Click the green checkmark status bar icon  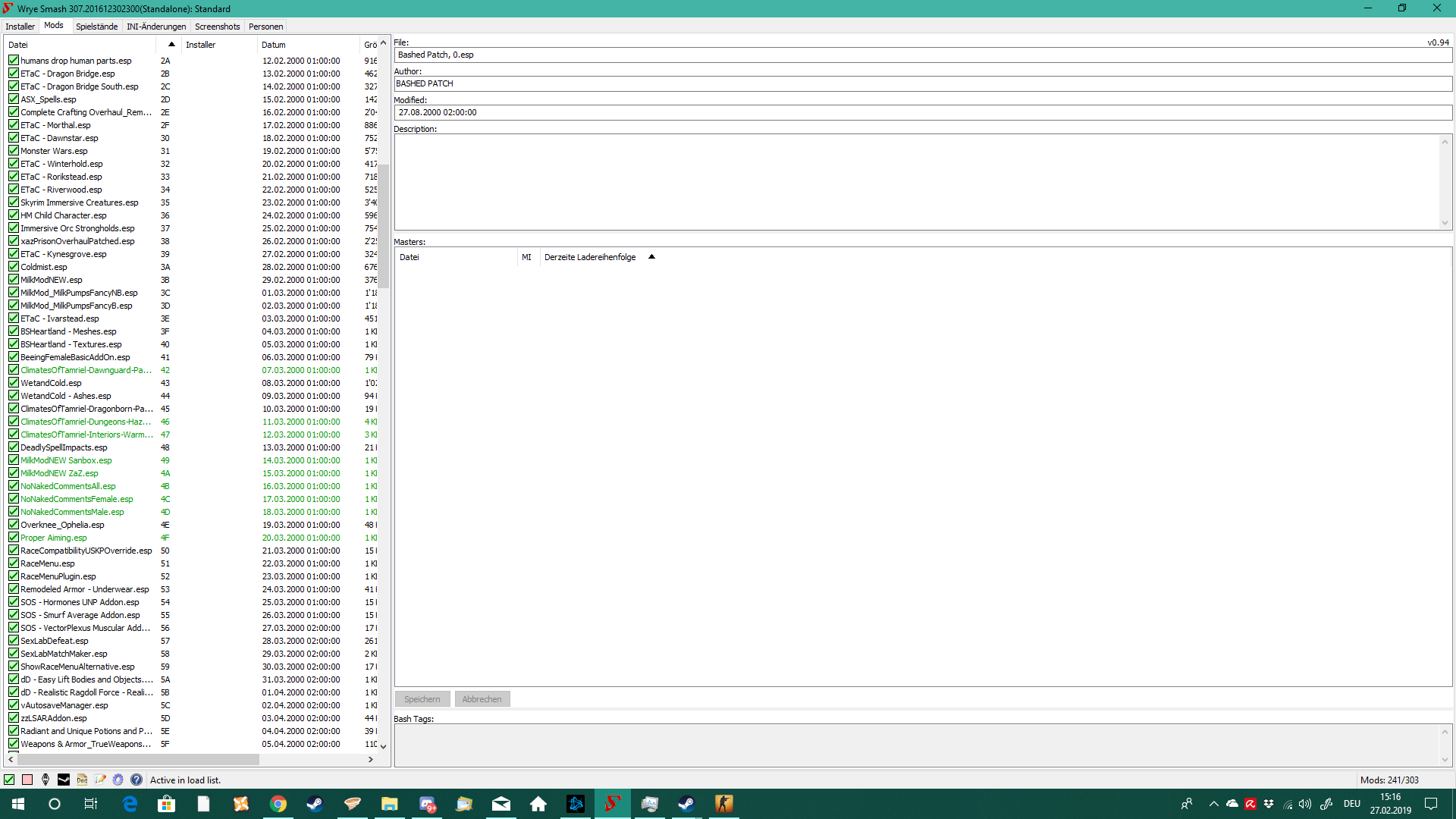[x=9, y=780]
